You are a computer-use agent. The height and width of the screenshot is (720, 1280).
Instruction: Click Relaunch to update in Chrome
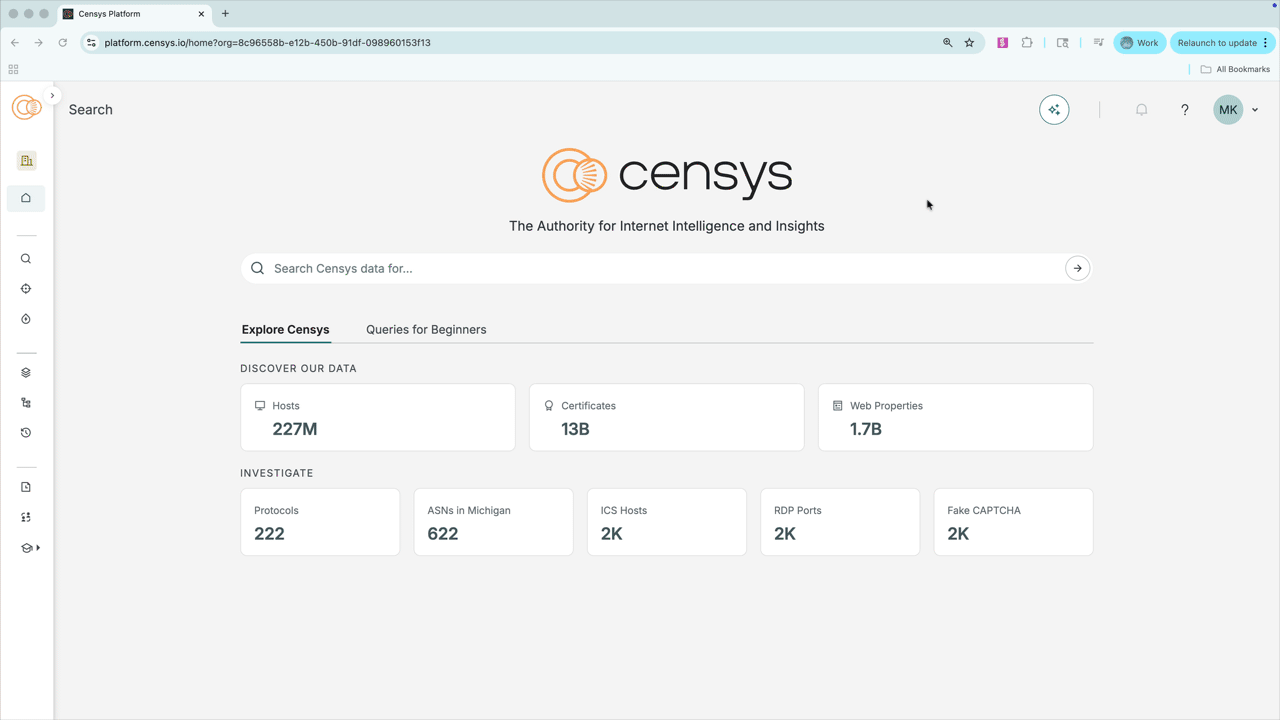[1223, 43]
